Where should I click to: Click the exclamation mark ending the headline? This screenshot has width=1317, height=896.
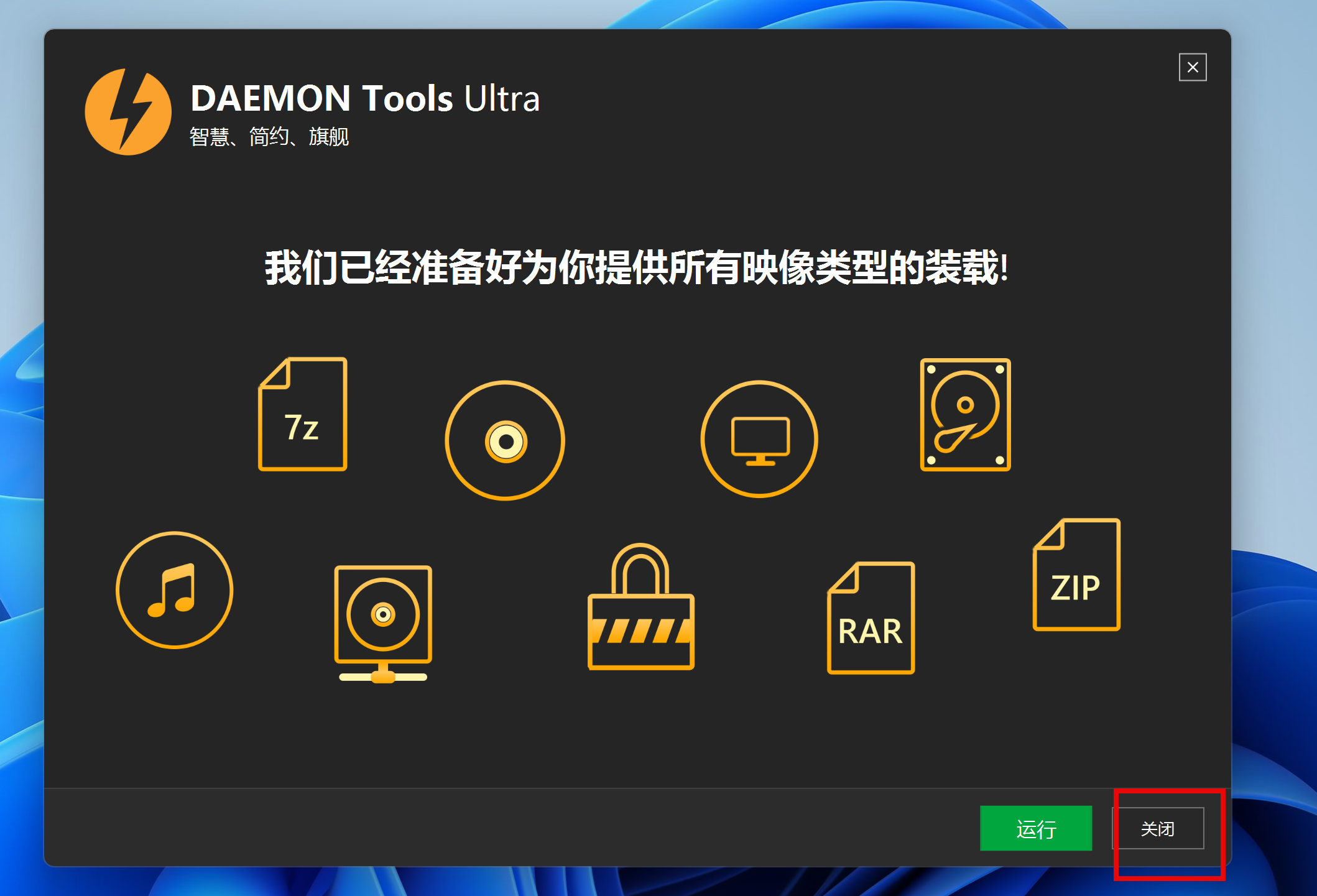(1004, 267)
